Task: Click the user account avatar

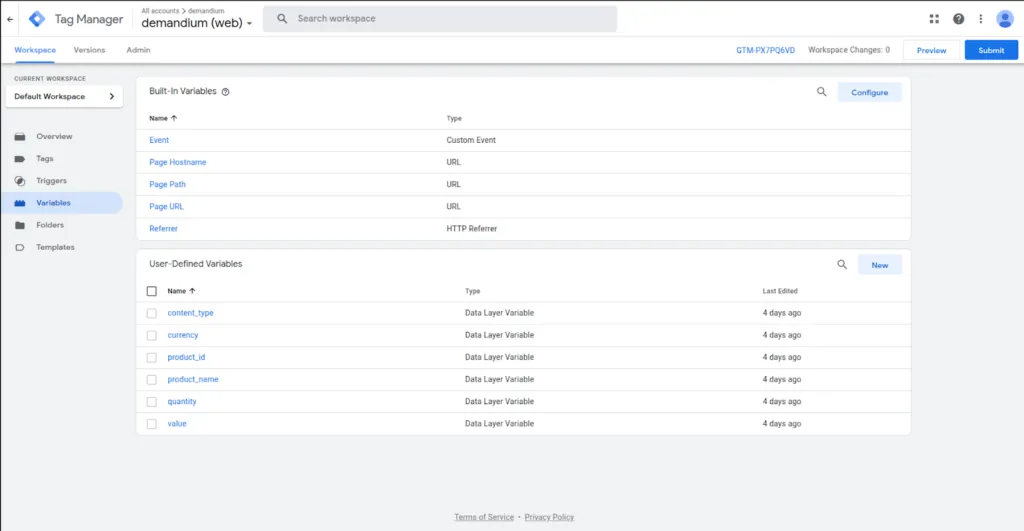Action: [x=1004, y=19]
